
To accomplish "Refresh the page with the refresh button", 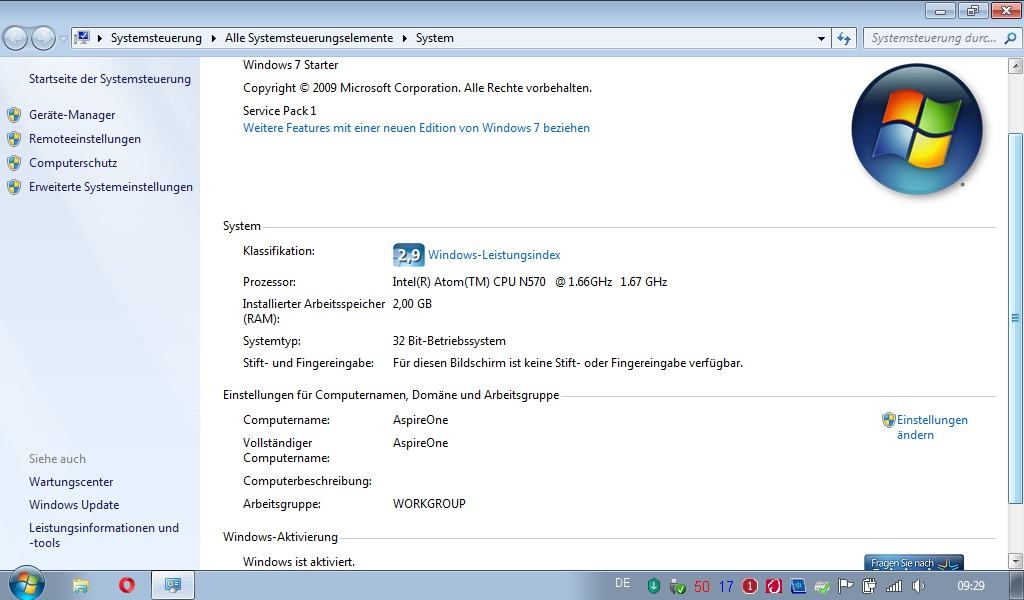I will point(844,39).
